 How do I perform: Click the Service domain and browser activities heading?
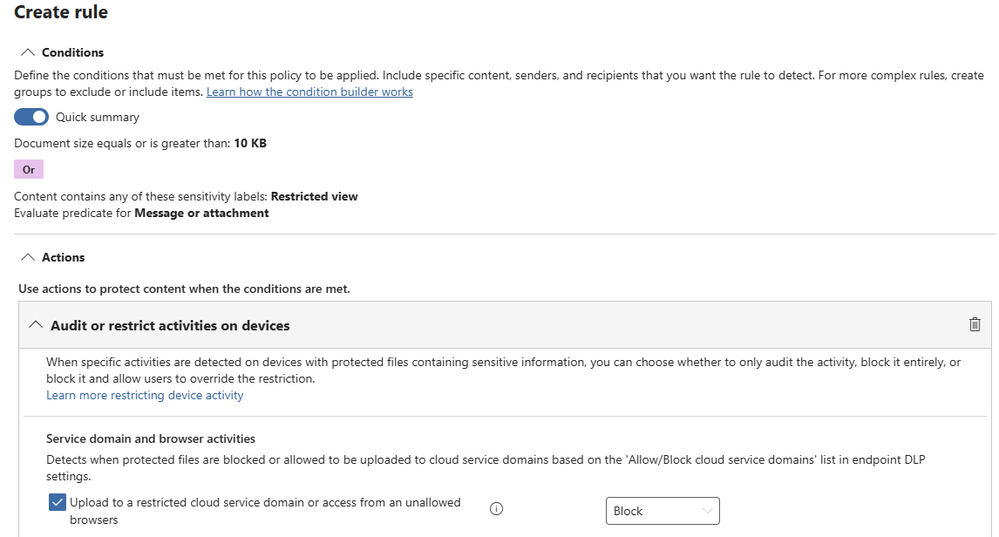[x=150, y=439]
